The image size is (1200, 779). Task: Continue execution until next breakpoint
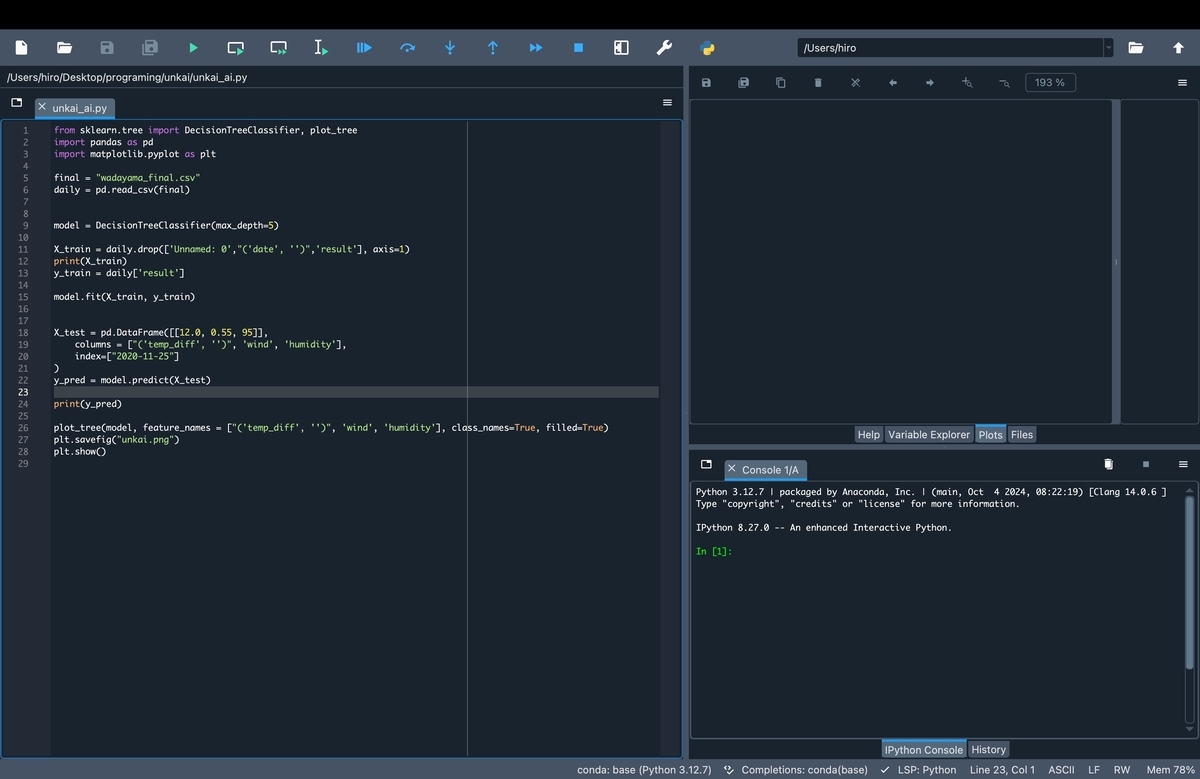point(535,47)
